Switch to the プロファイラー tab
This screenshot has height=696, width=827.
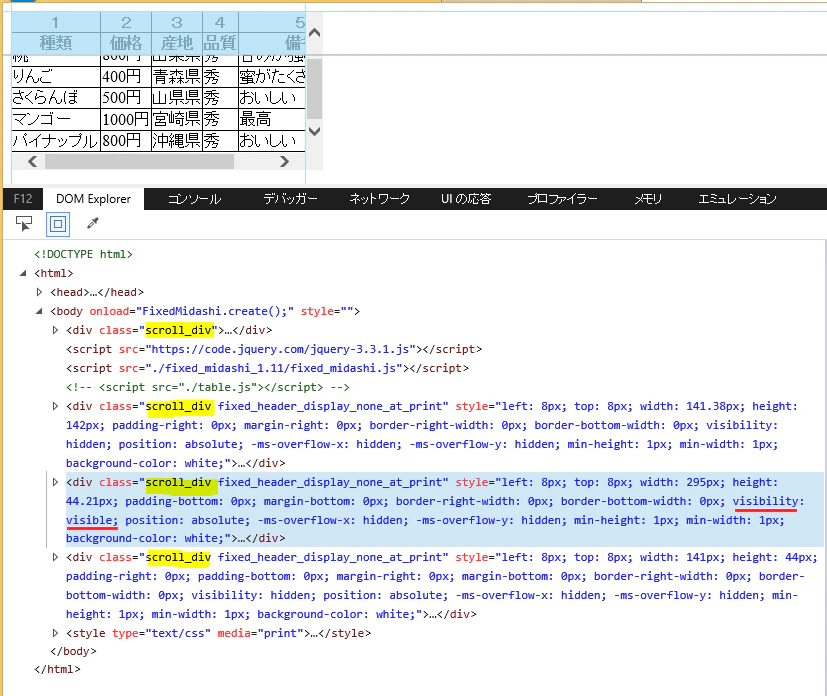point(562,199)
